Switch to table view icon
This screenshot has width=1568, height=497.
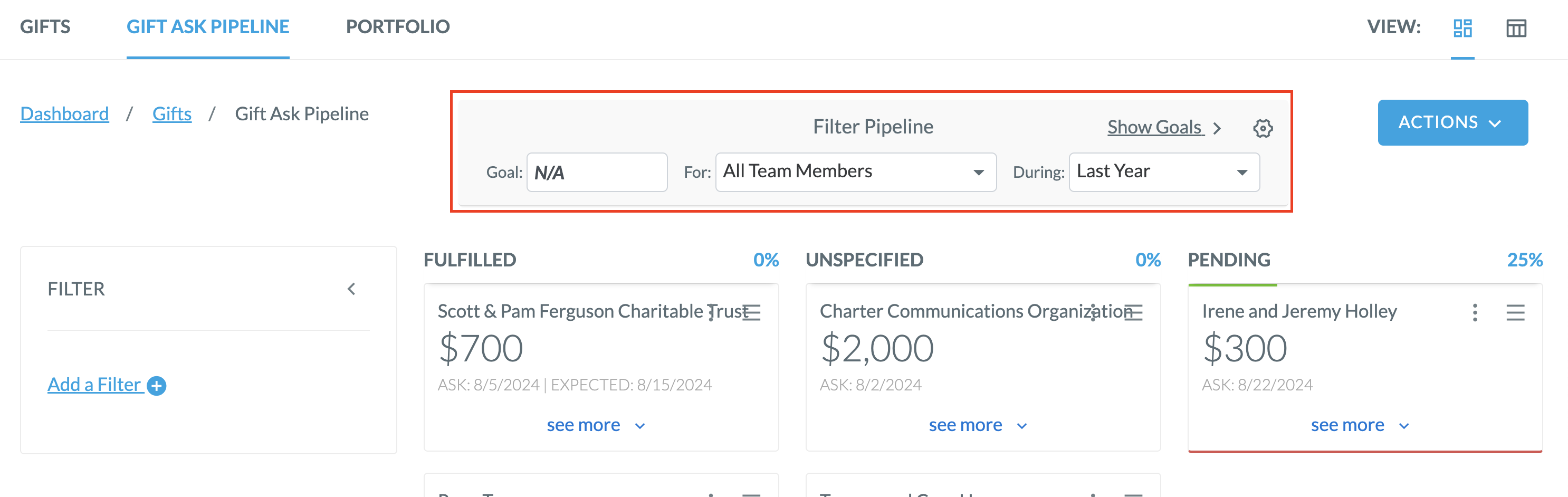(x=1516, y=28)
